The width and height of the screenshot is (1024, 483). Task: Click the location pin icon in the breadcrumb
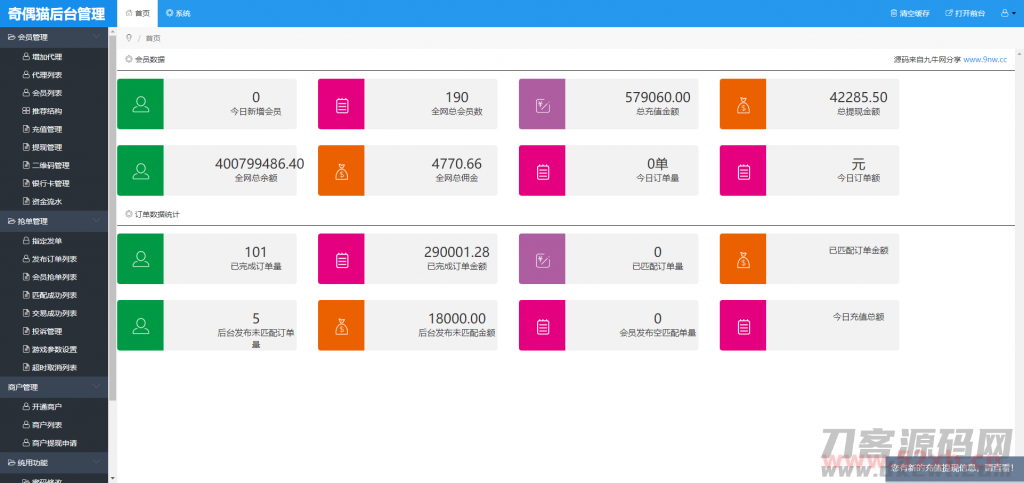pos(128,38)
